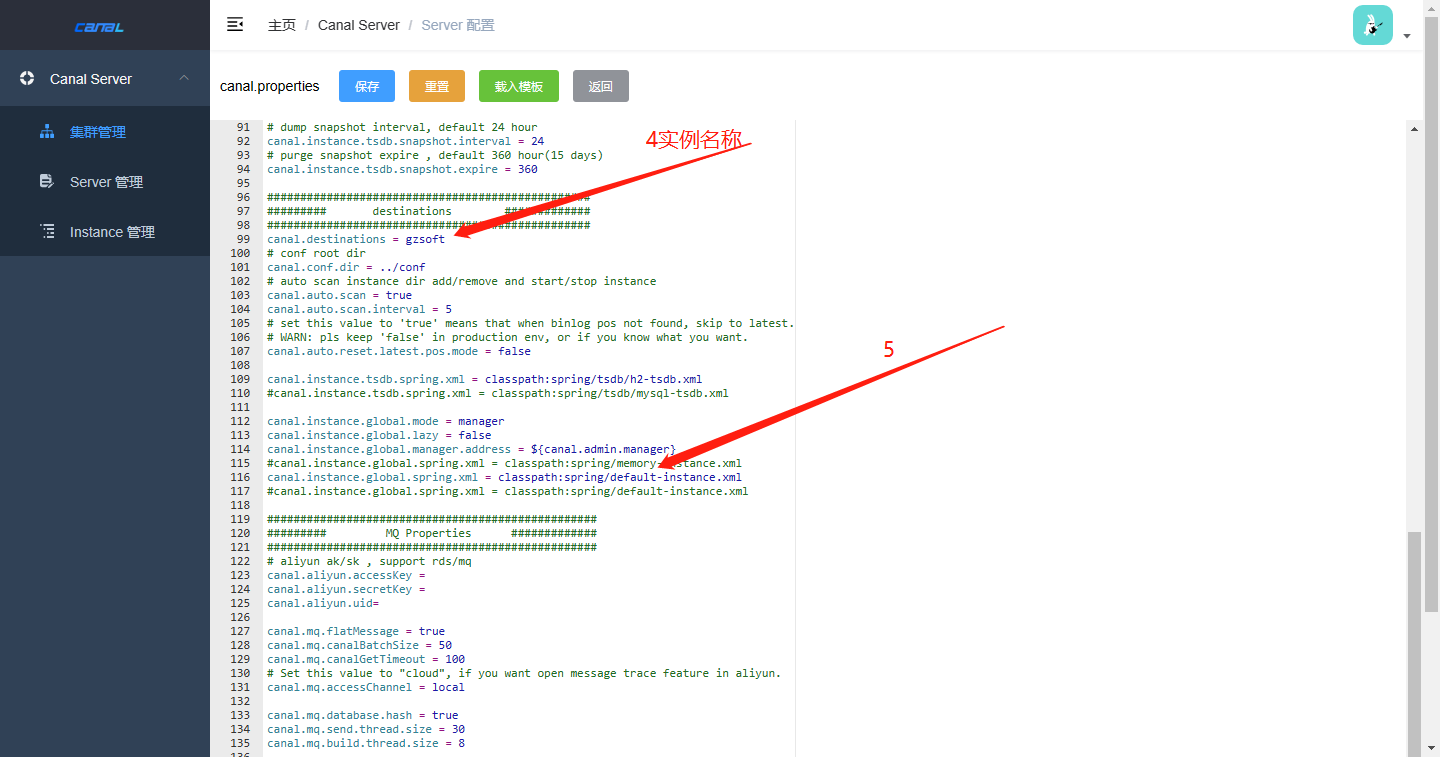Image resolution: width=1440 pixels, height=757 pixels.
Task: Click Server 配置 breadcrumb text
Action: click(x=458, y=25)
